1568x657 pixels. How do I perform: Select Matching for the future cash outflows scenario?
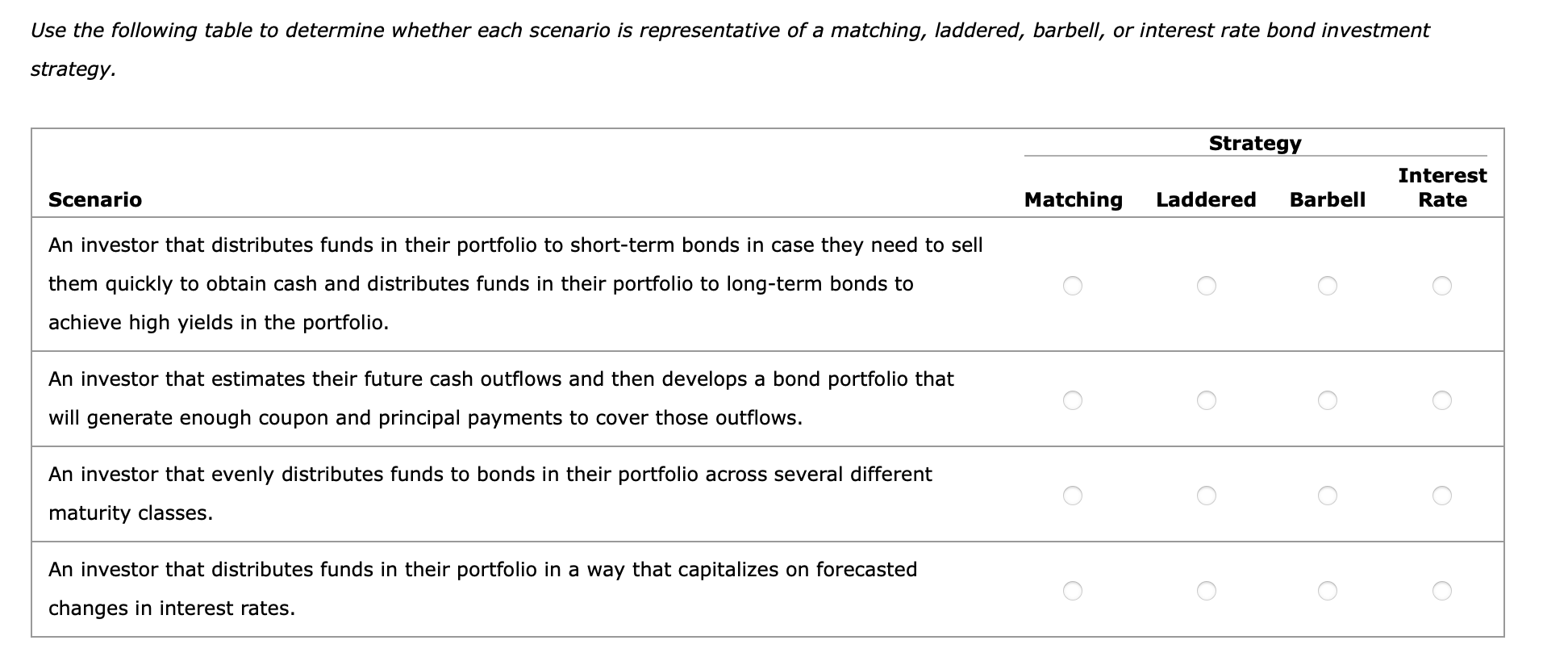(x=1074, y=400)
